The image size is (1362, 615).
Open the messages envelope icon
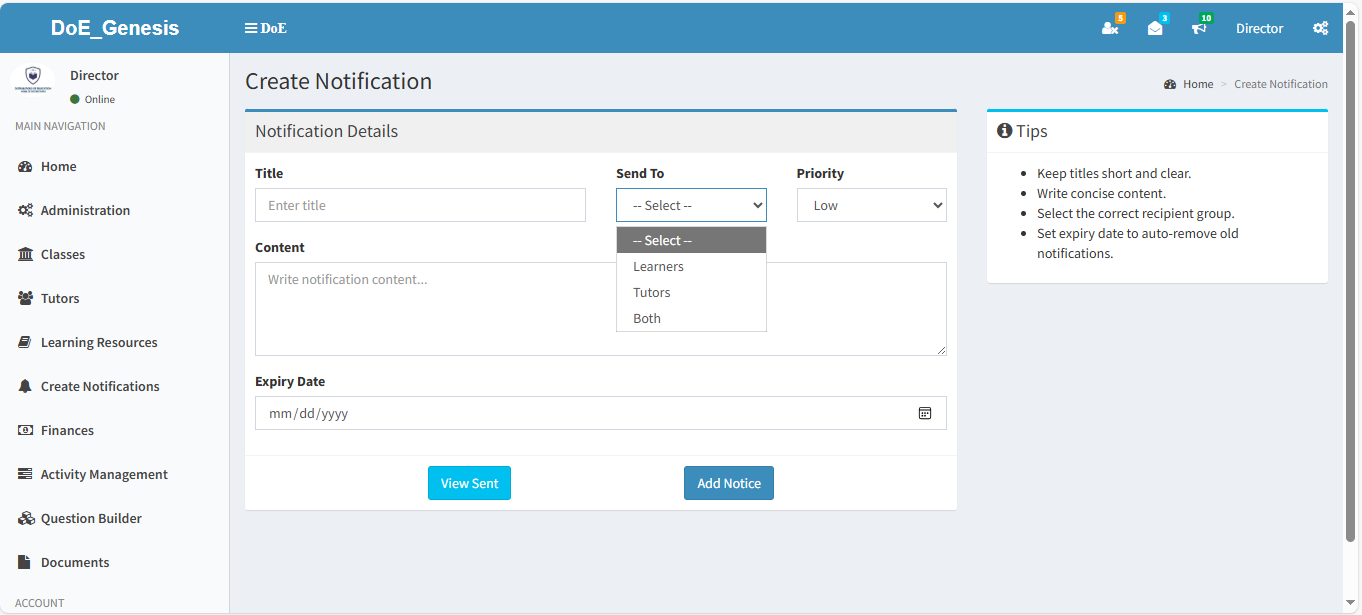[1155, 28]
